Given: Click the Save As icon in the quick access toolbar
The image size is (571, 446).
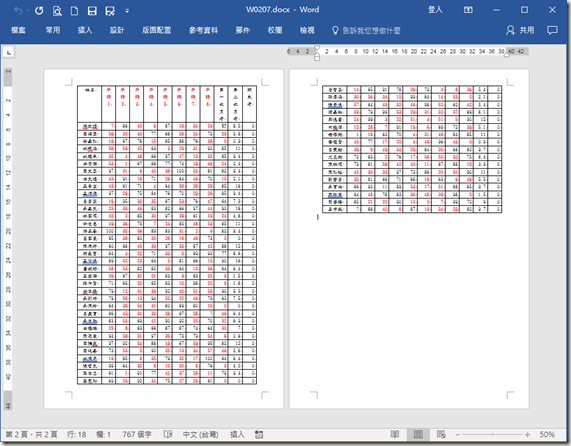Looking at the screenshot, I should [x=110, y=11].
